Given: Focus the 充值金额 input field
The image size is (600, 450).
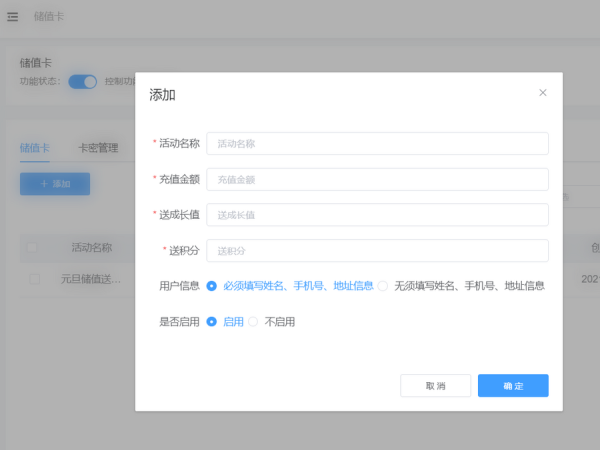Looking at the screenshot, I should [377, 179].
